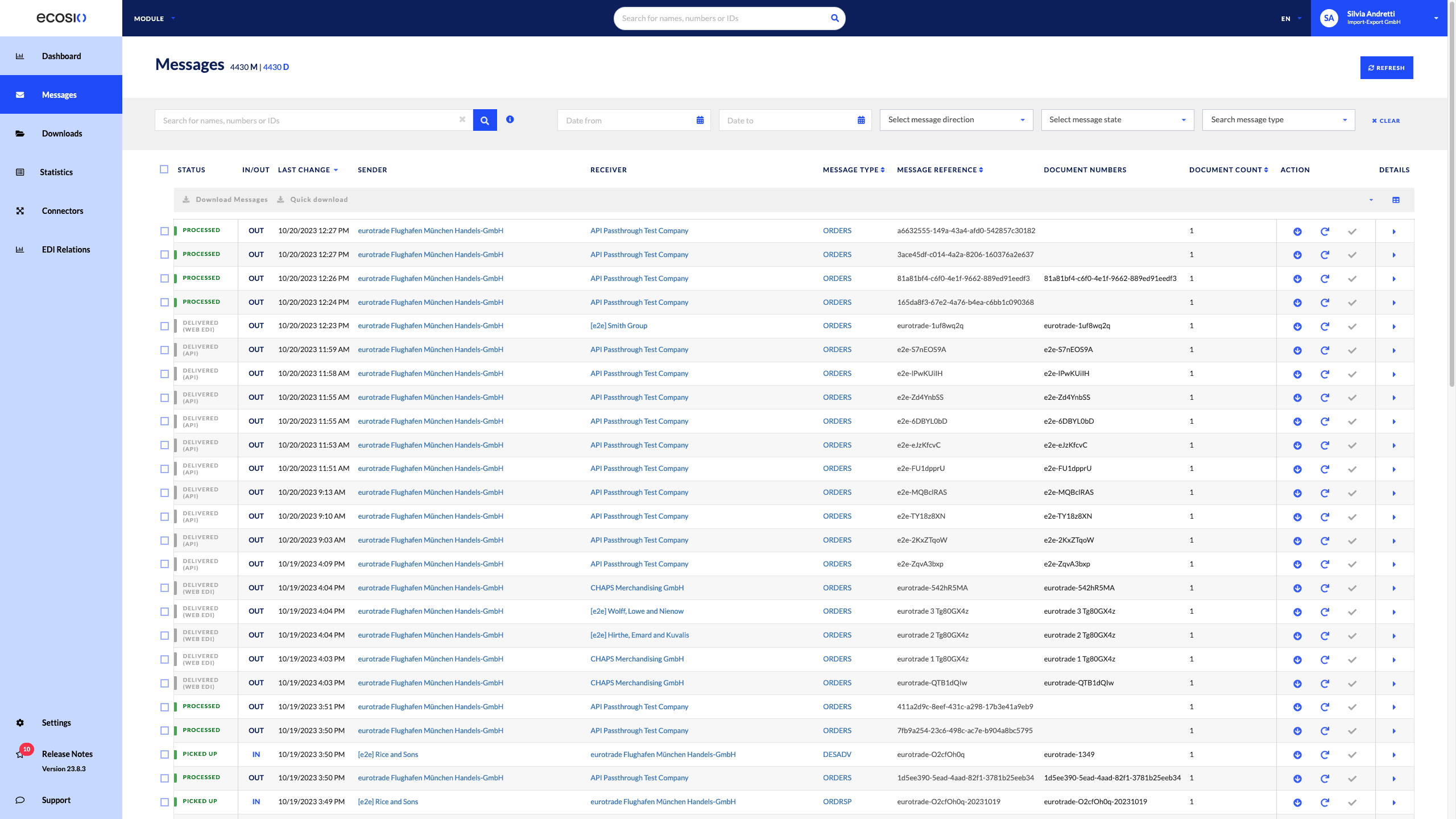Open EDI Relations from the sidebar

(x=65, y=249)
